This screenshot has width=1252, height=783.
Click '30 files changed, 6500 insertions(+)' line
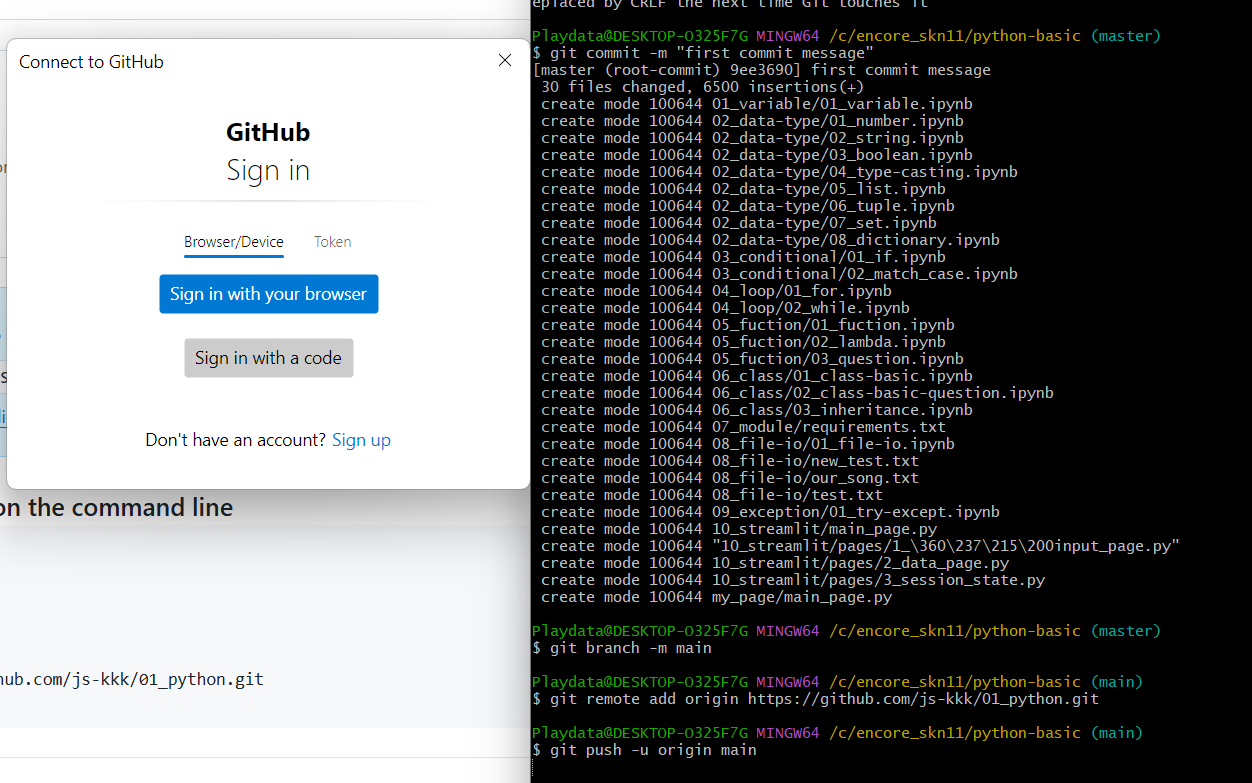point(703,87)
